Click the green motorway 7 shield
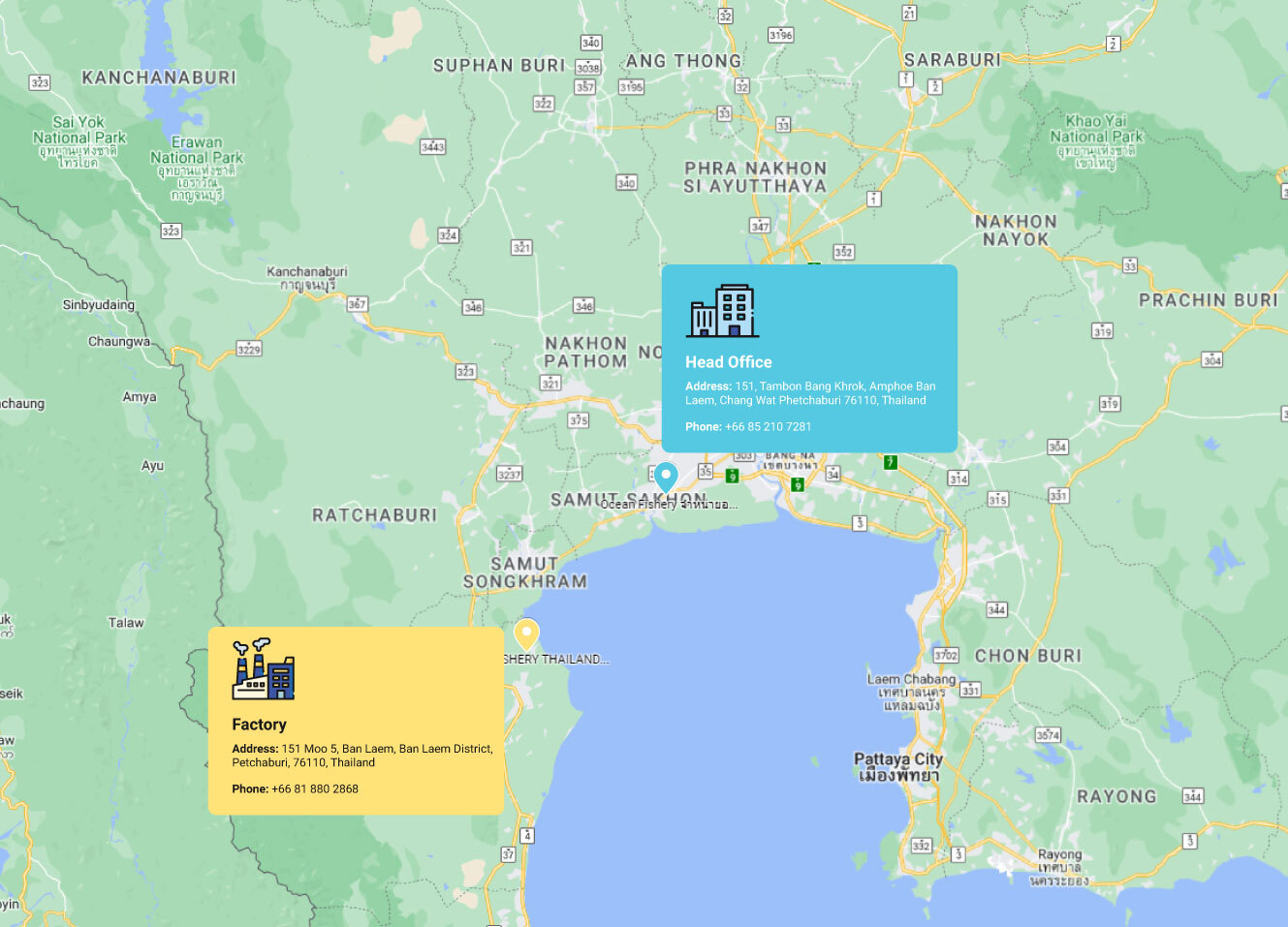Viewport: 1288px width, 927px height. (890, 462)
